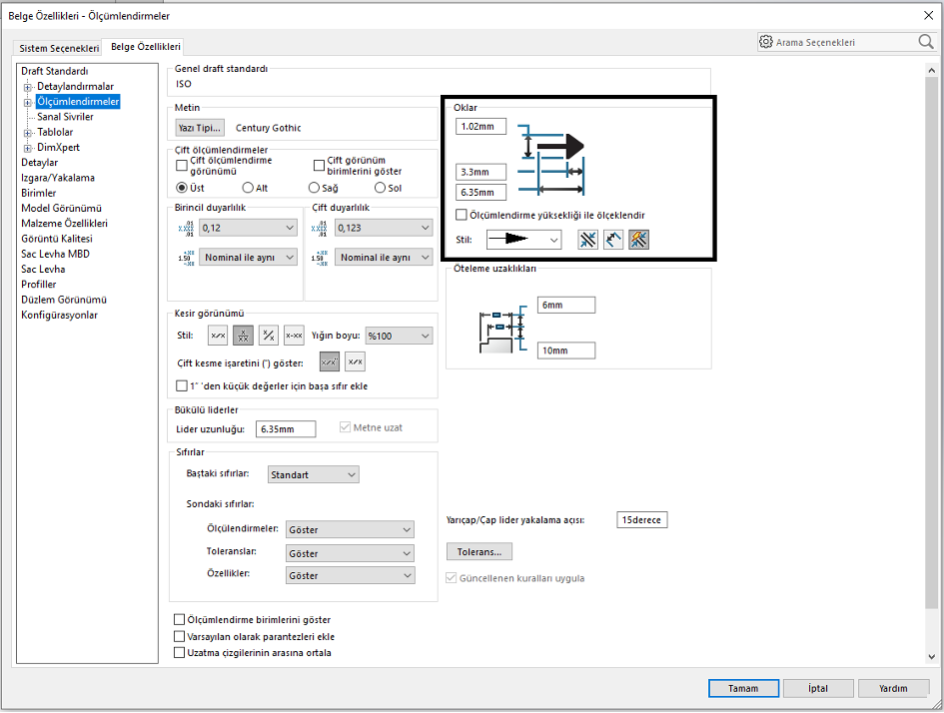This screenshot has width=944, height=713.
Task: Click the second double prime mark display icon
Action: [x=355, y=362]
